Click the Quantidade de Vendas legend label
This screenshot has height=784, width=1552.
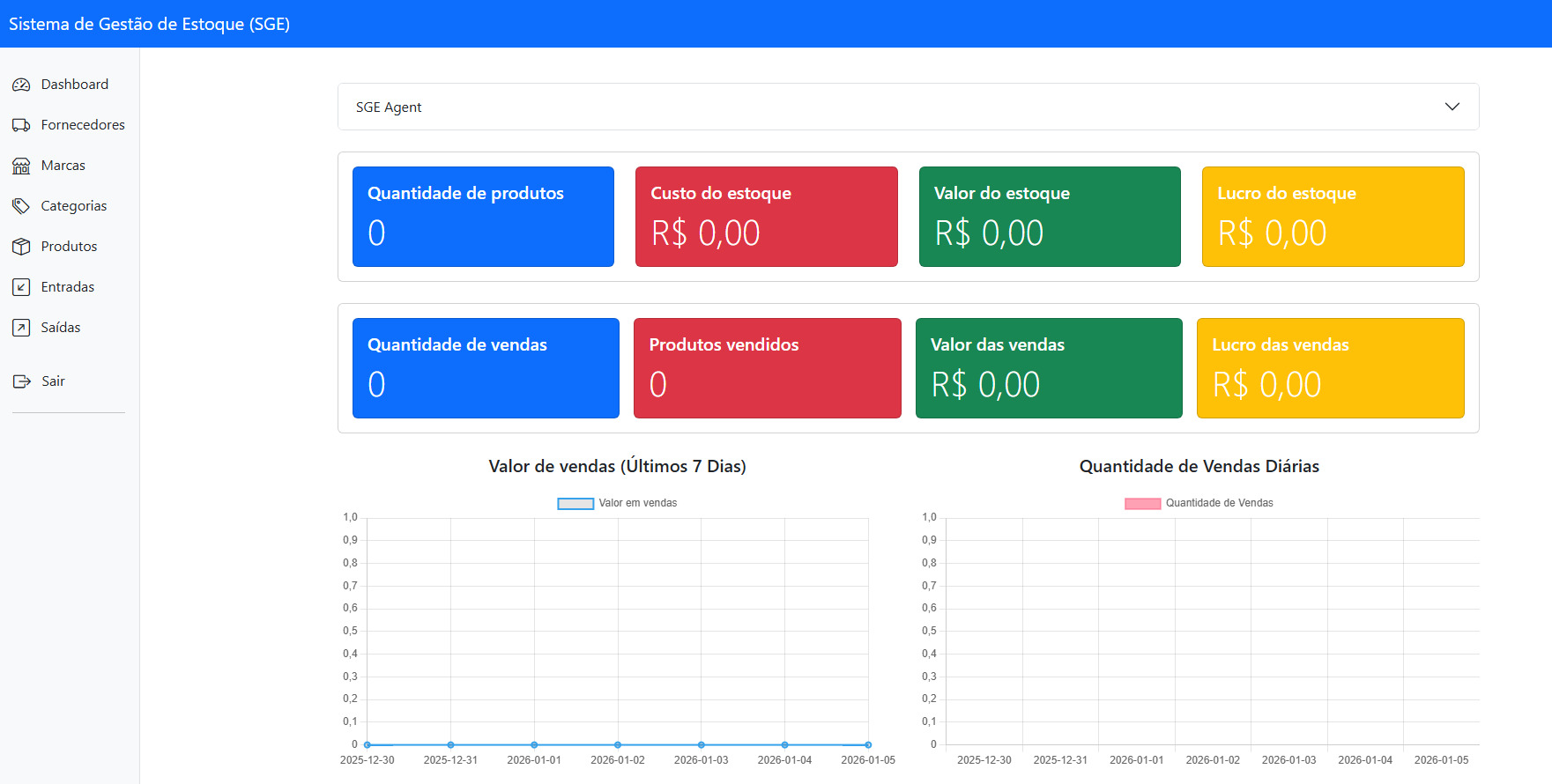[1220, 503]
